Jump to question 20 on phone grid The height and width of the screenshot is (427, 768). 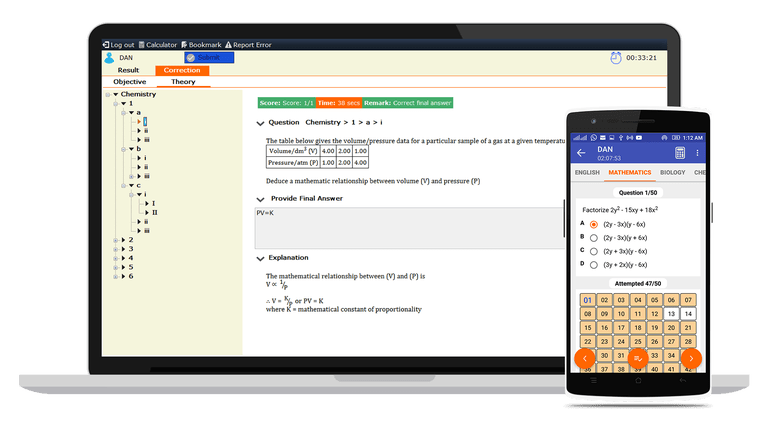coord(671,328)
